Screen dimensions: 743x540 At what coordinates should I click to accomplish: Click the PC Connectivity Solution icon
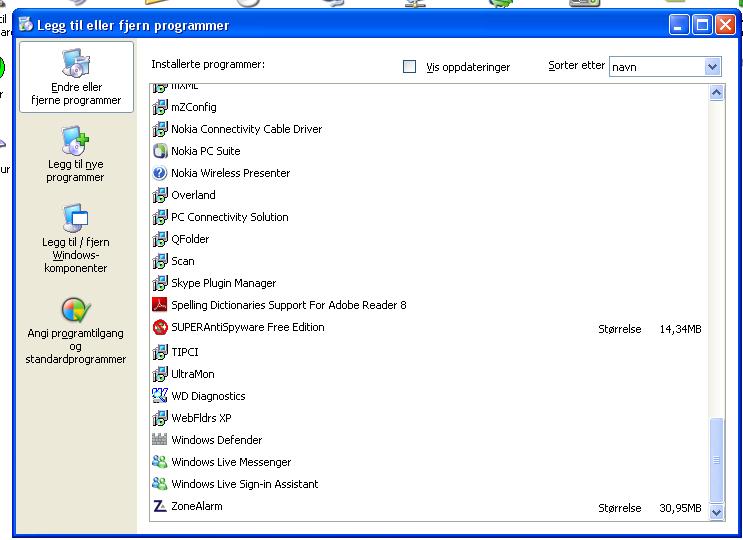coord(160,217)
